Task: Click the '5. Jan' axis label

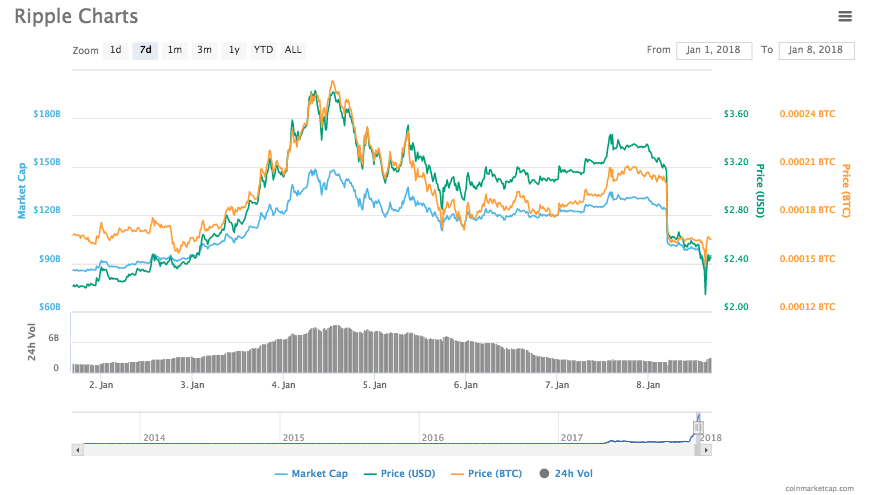Action: (374, 385)
